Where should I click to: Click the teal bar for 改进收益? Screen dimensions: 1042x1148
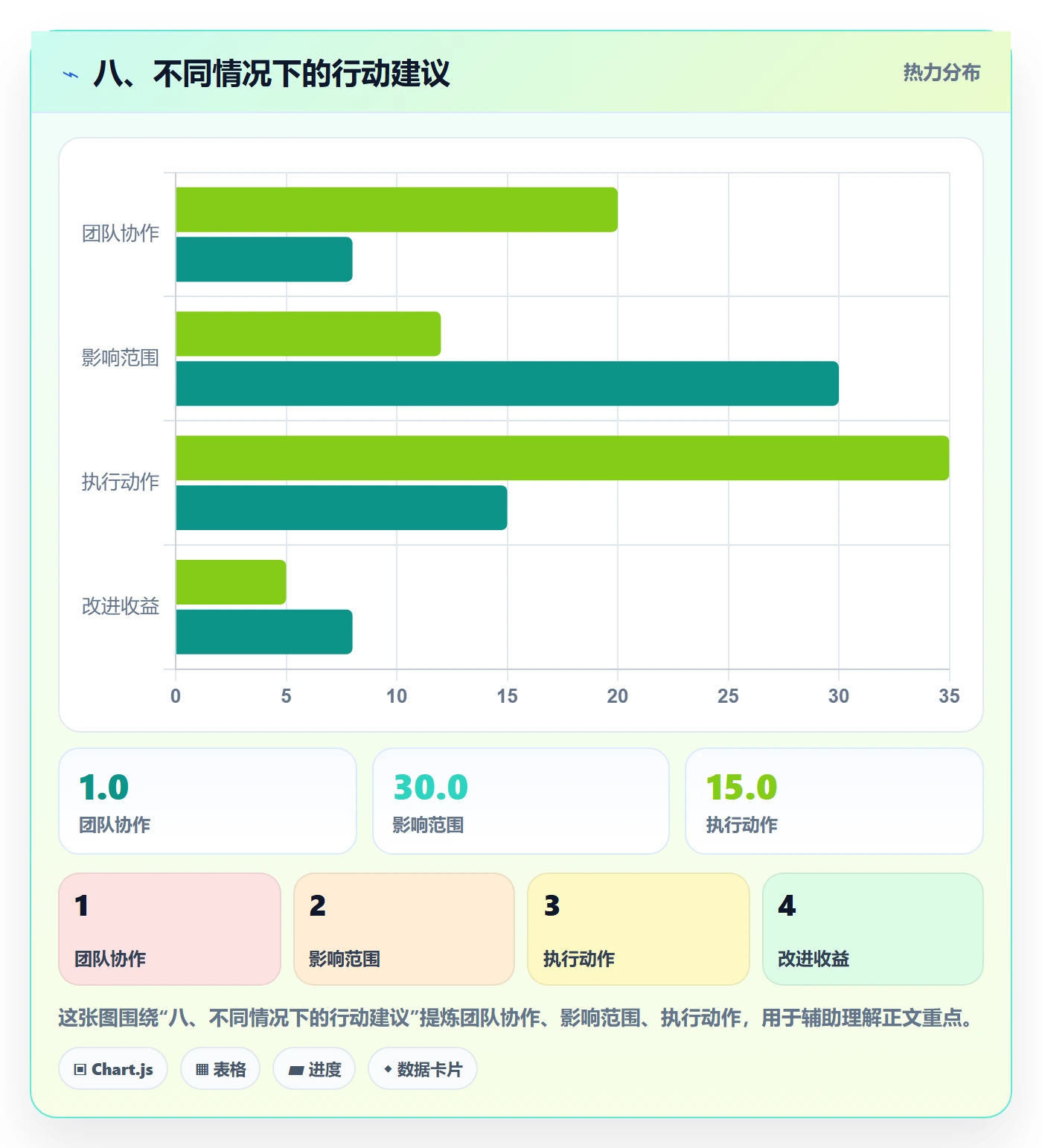click(x=264, y=632)
